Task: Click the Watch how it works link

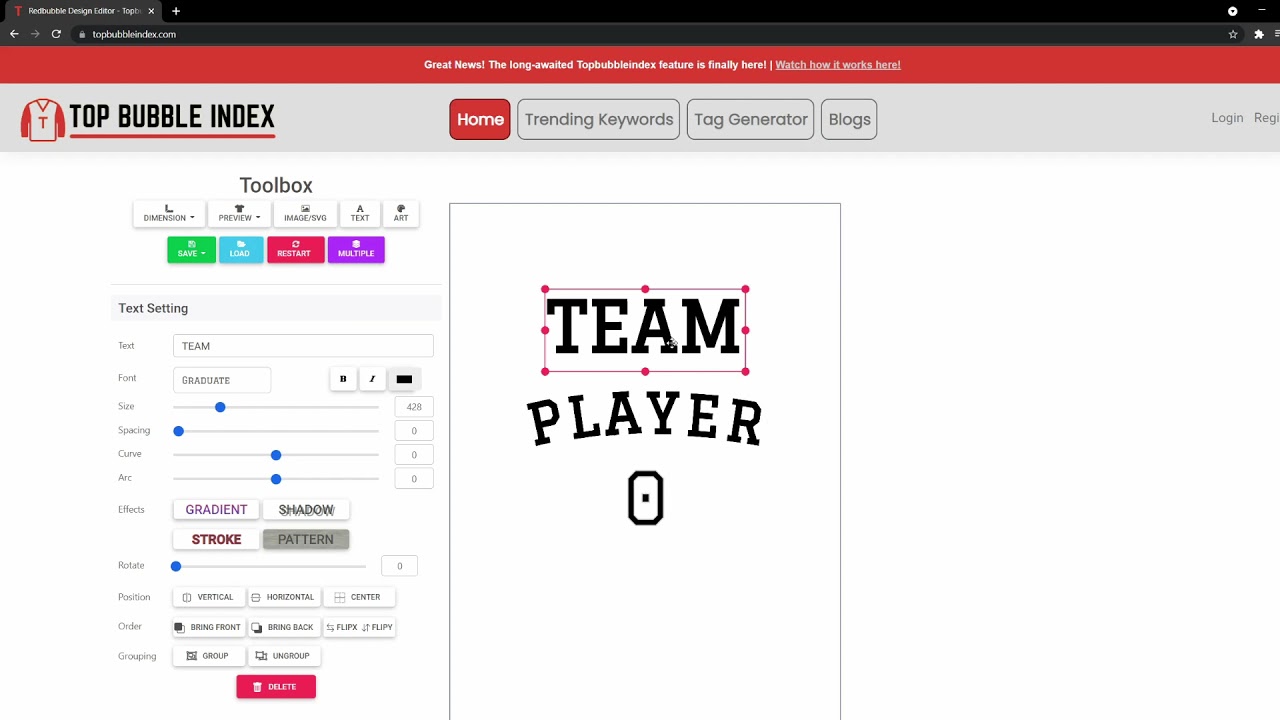Action: point(838,65)
